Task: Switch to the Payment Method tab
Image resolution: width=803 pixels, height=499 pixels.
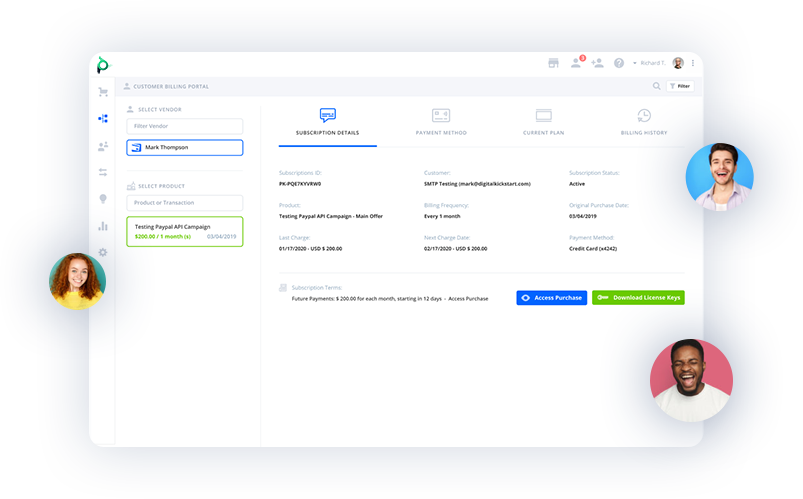Action: [441, 122]
